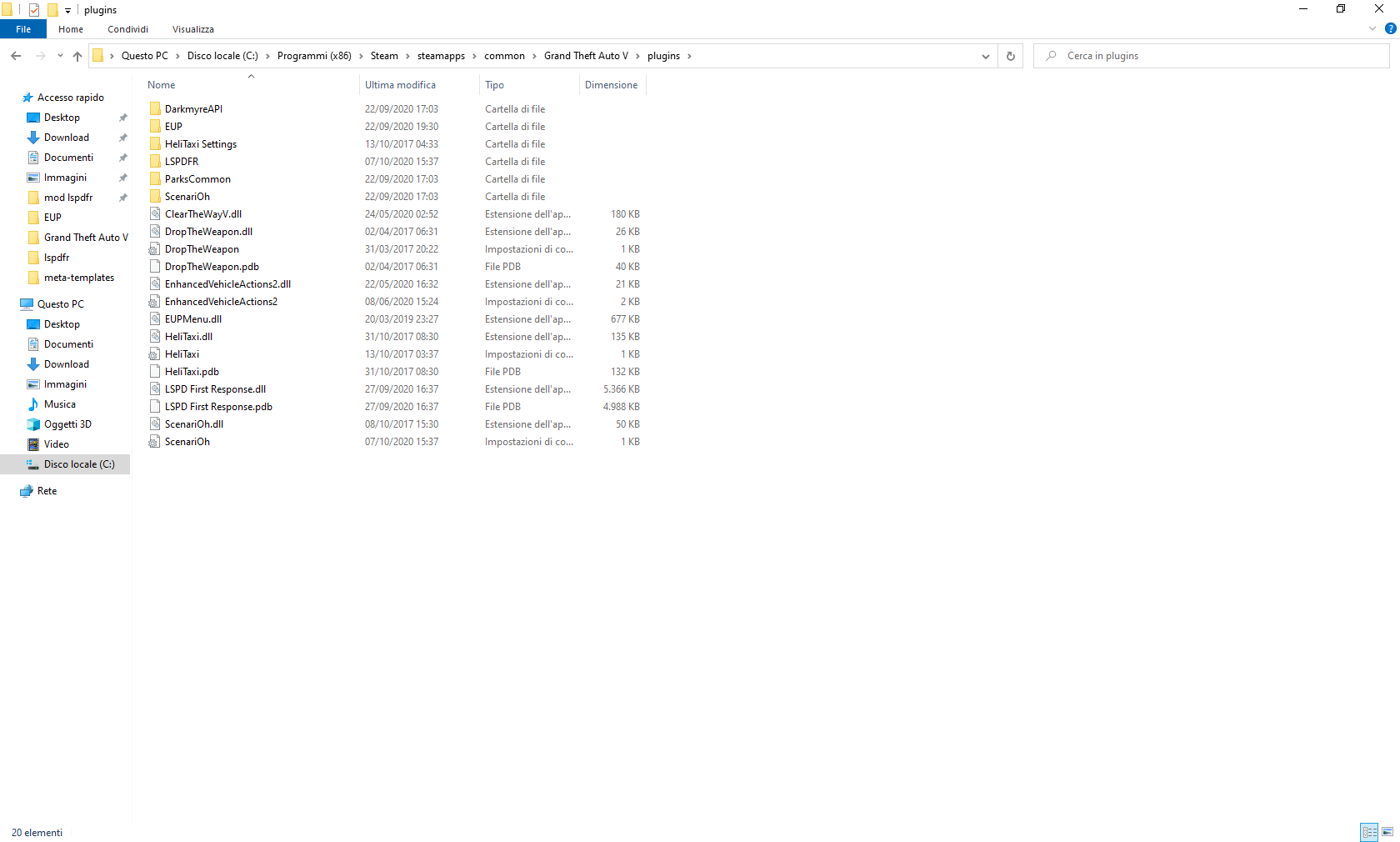Select the HeliTaxi.dll file icon
This screenshot has width=1400, height=842.
click(155, 337)
